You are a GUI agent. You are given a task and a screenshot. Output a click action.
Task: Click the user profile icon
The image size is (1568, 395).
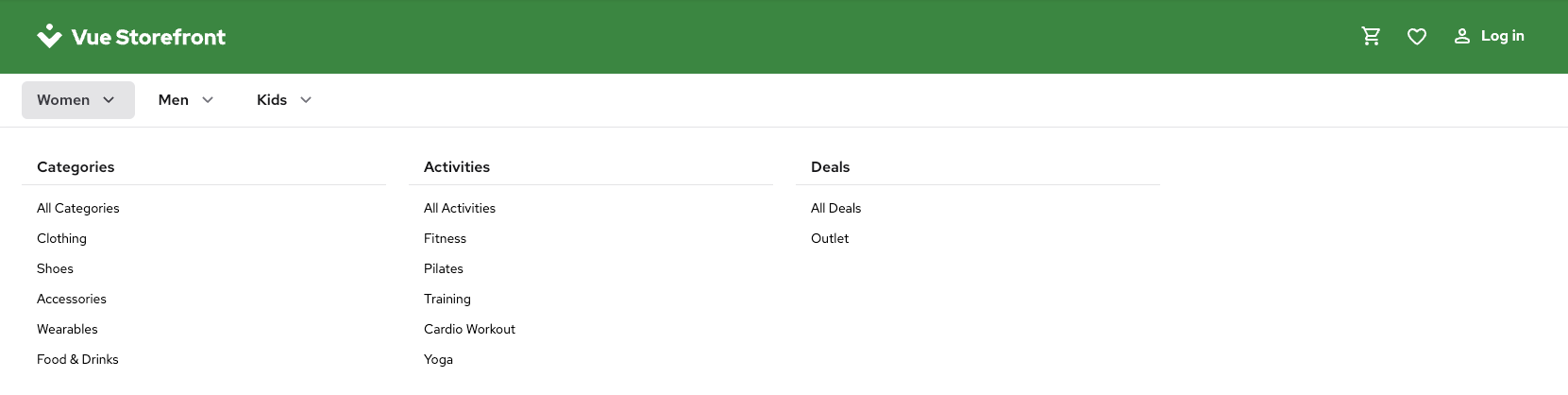pyautogui.click(x=1461, y=37)
